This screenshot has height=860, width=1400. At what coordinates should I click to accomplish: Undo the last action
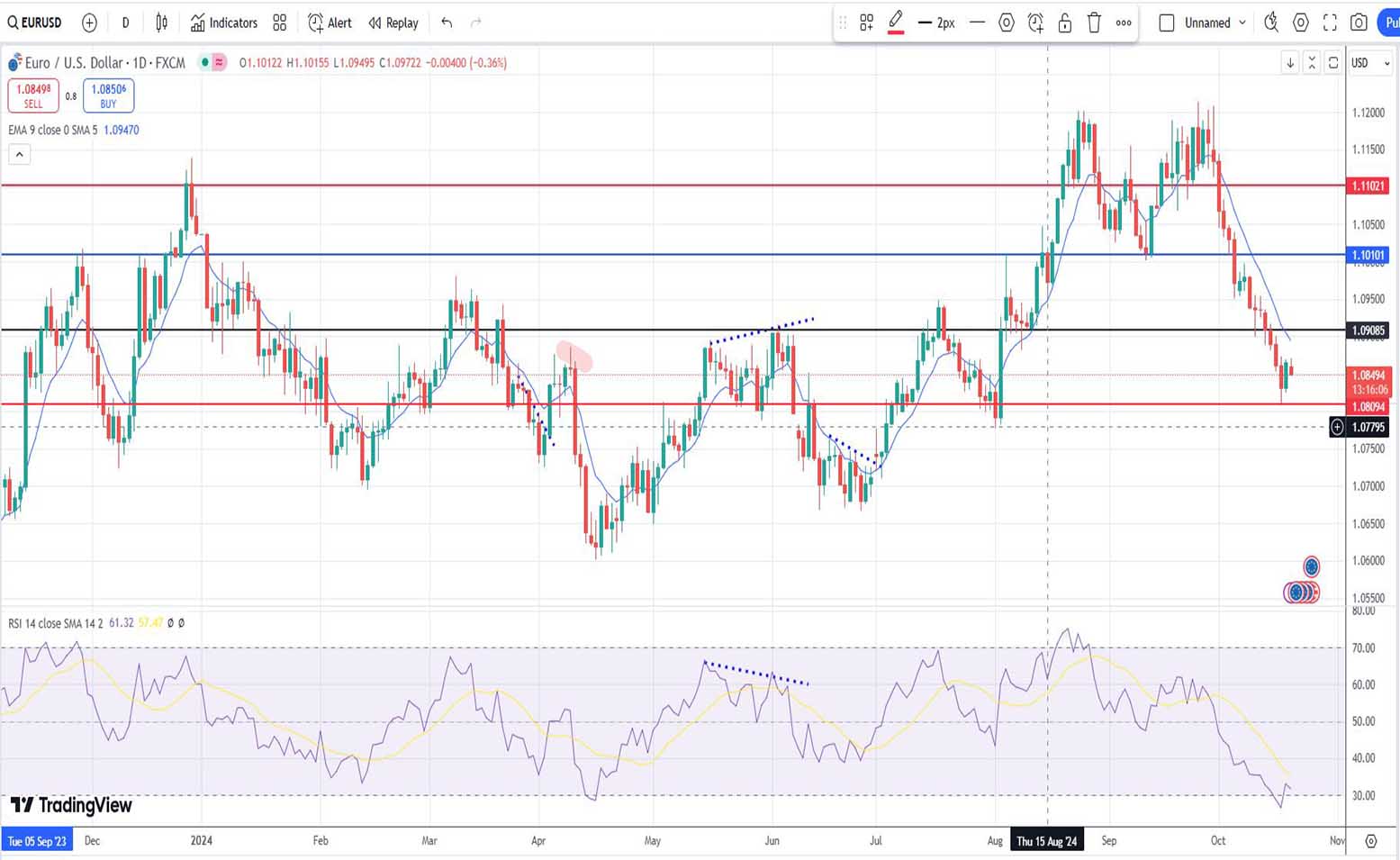pos(447,23)
